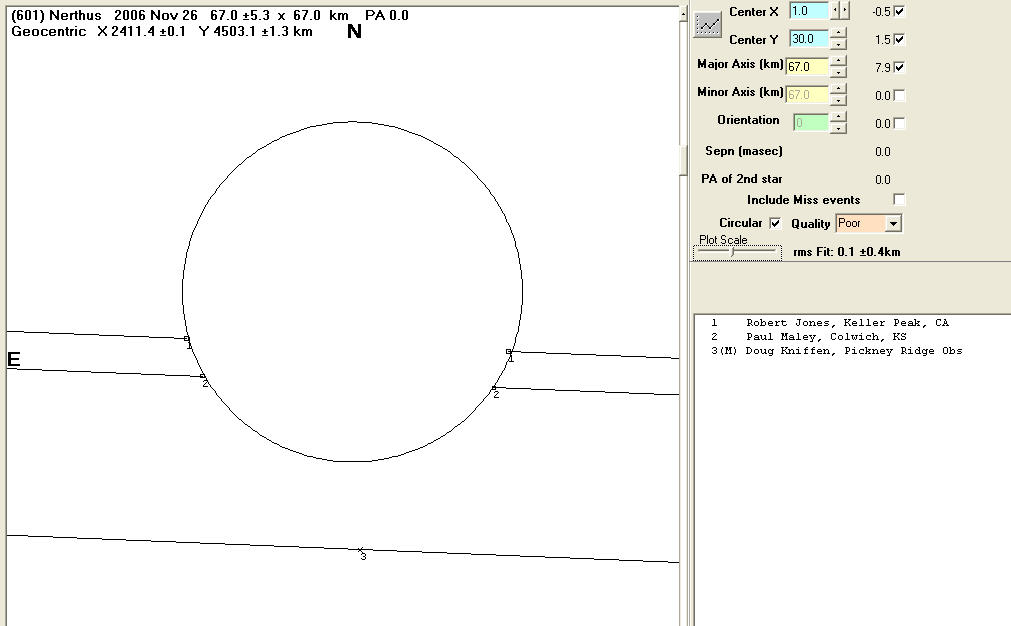This screenshot has height=626, width=1011.
Task: Click Minor Axis down spinner arrow
Action: point(838,100)
